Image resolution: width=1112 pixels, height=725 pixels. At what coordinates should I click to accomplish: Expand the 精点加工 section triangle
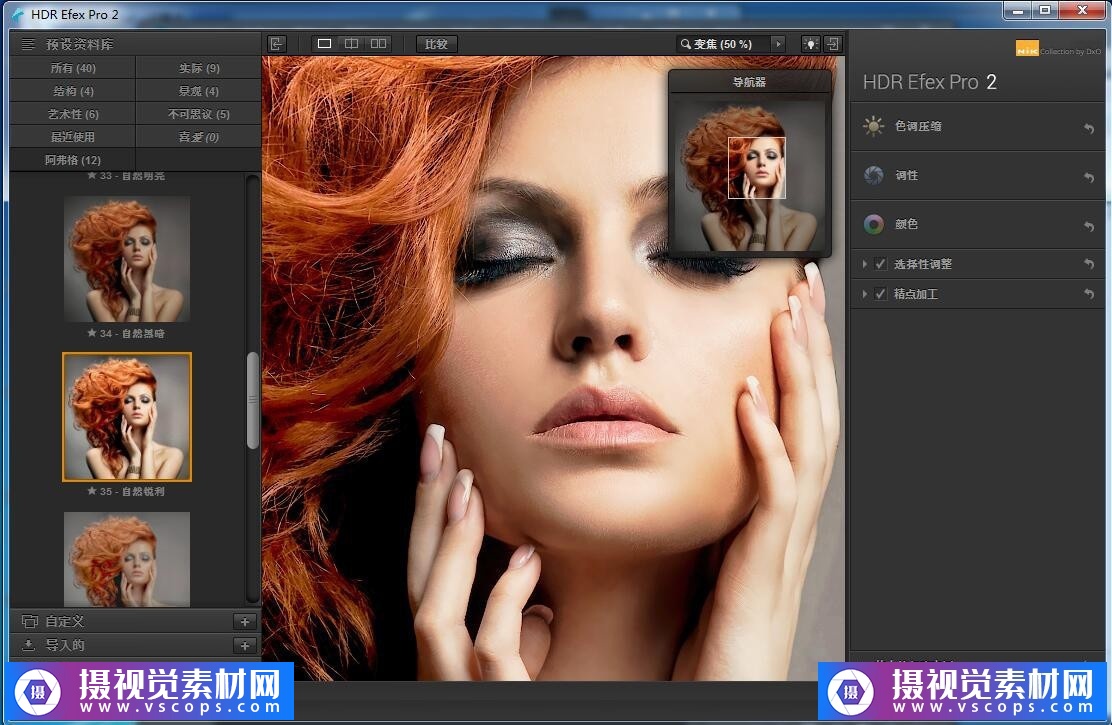(865, 294)
